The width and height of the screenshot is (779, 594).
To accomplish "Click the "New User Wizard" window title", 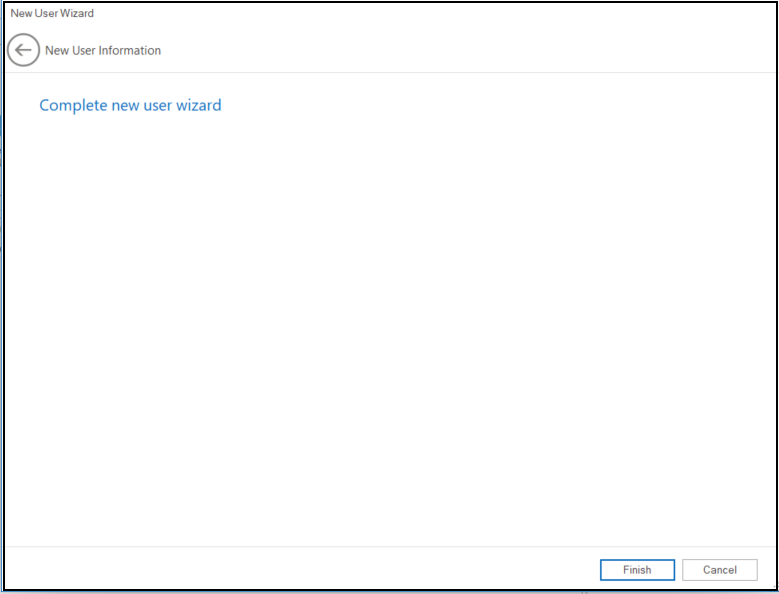I will tap(52, 13).
